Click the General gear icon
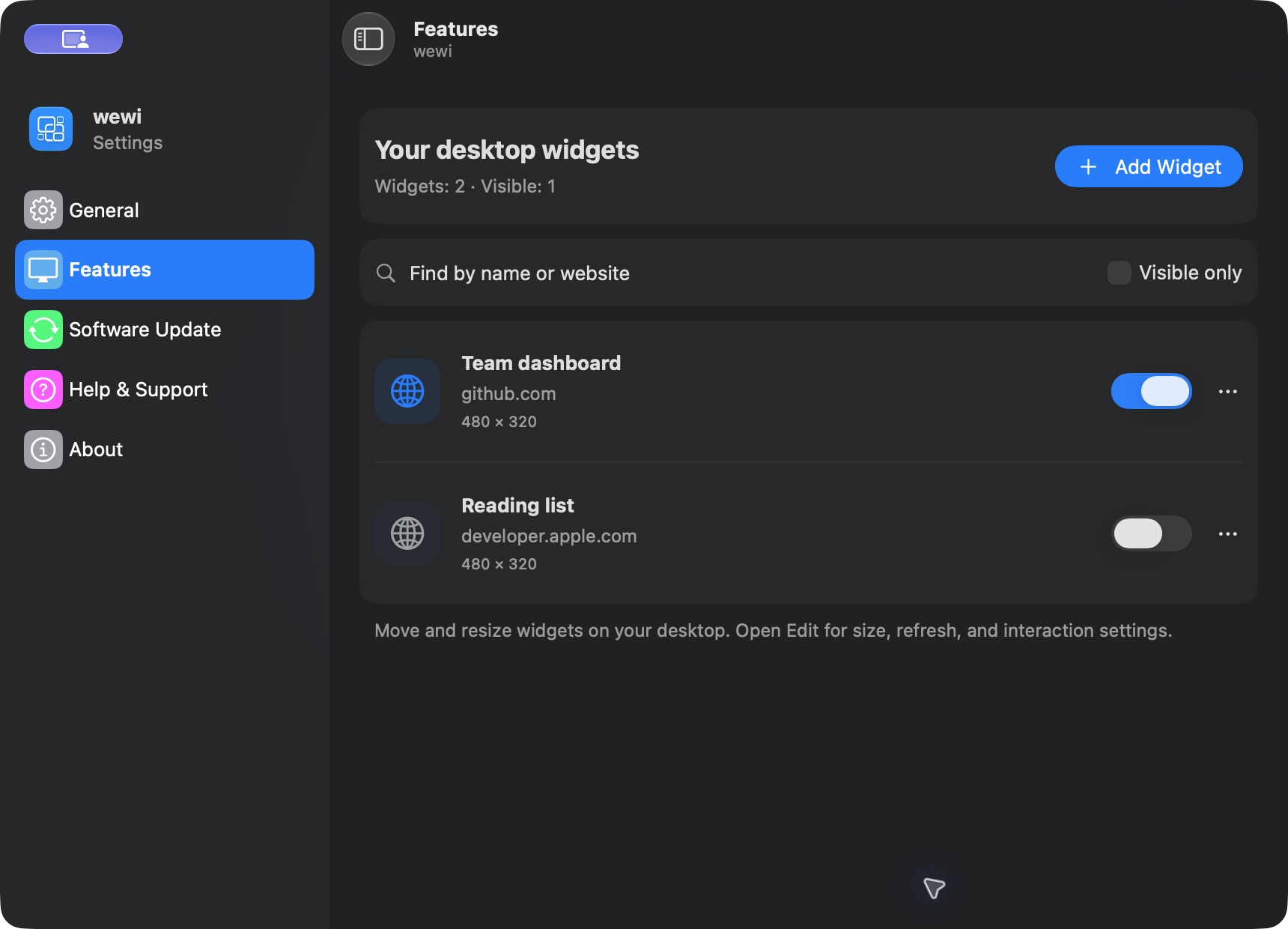Screen dimensions: 1288x929 [43, 210]
